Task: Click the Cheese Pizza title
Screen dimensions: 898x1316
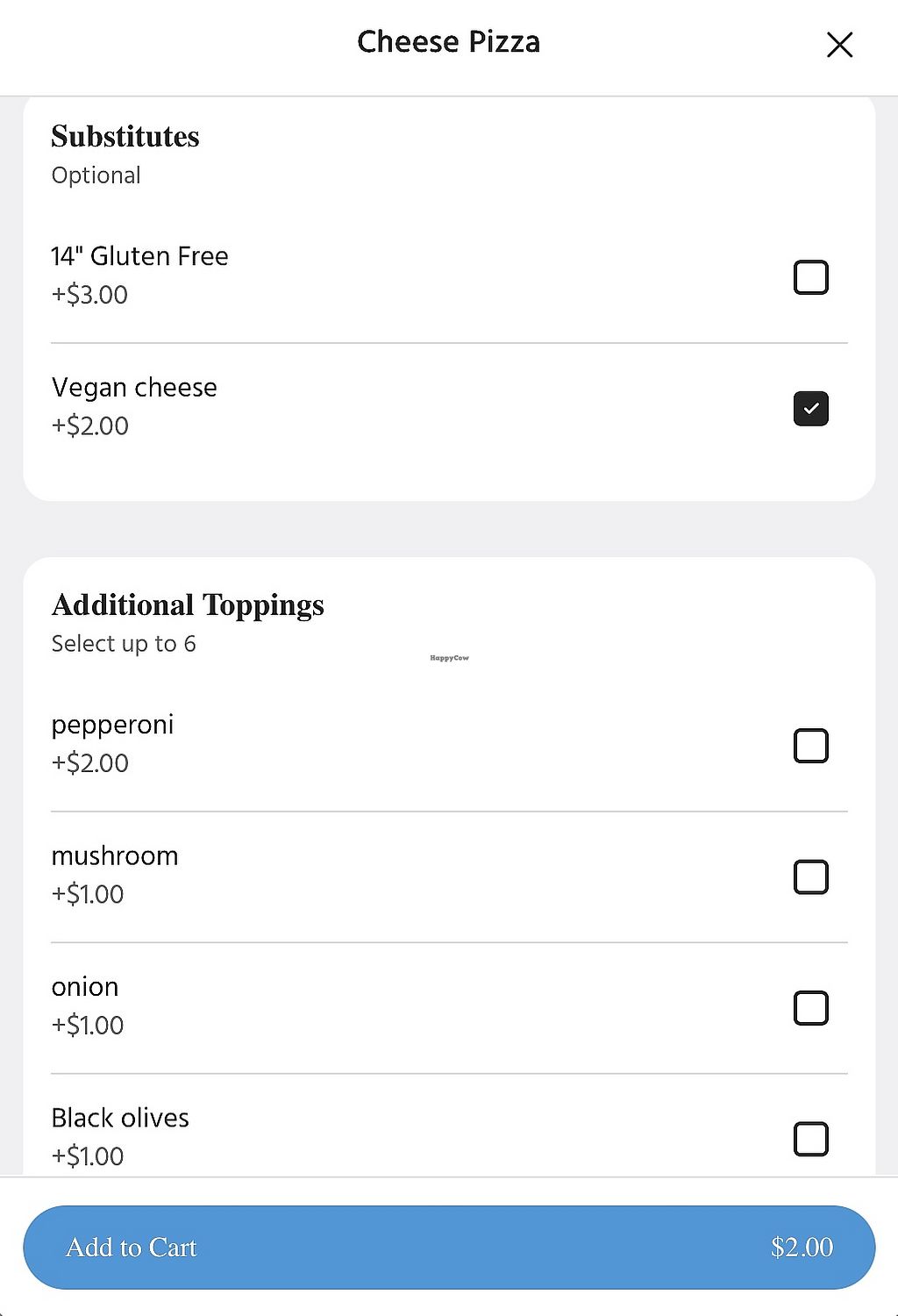Action: (x=448, y=42)
